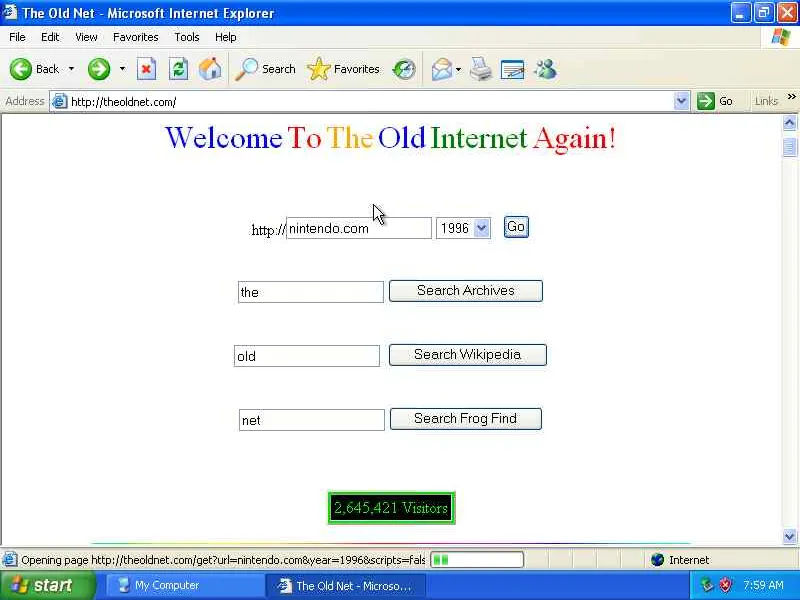Open the Forward history dropdown arrow
Screen dimensions: 800x600
pos(122,69)
